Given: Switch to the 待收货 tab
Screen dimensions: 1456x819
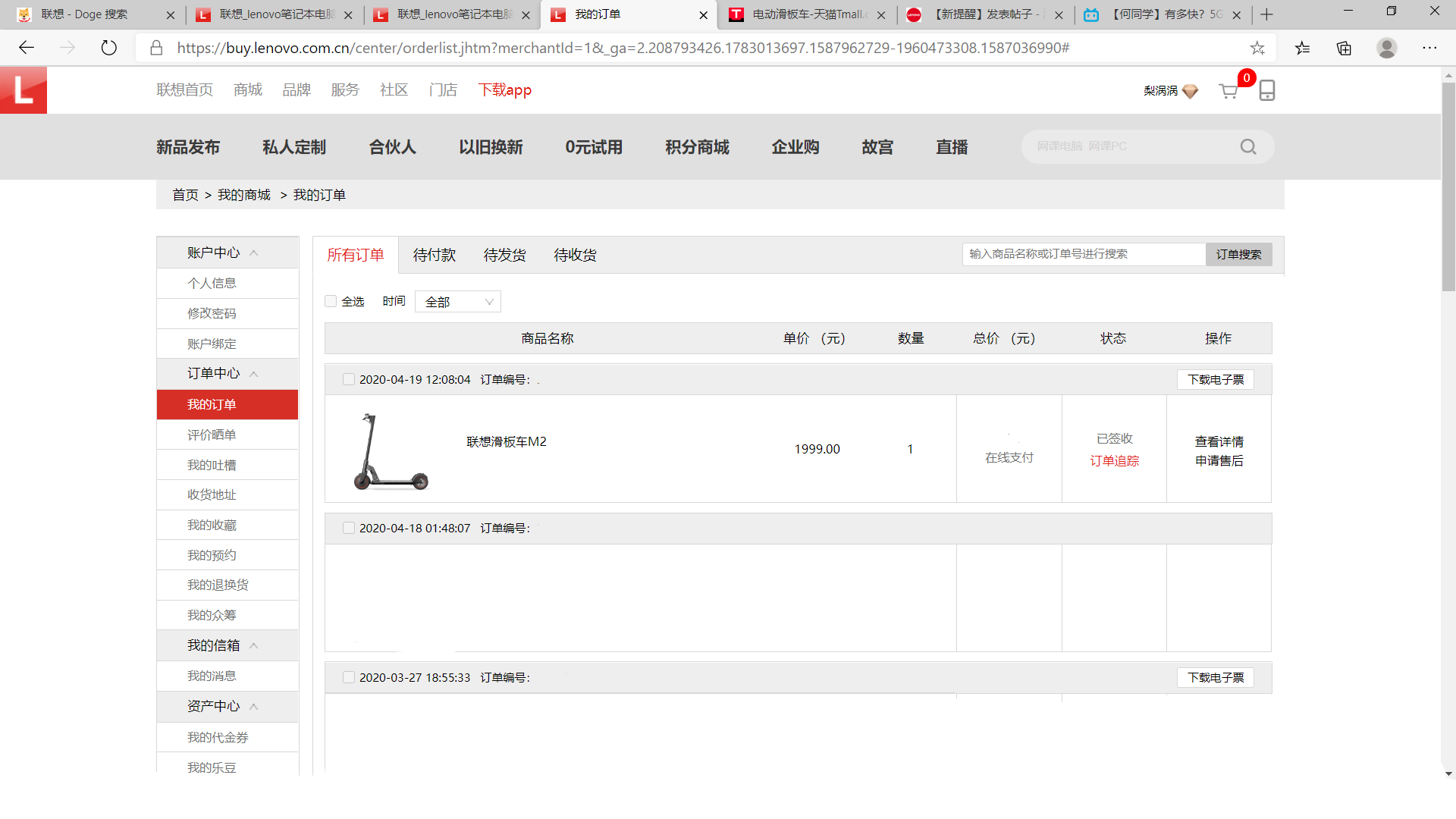Looking at the screenshot, I should click(x=576, y=255).
